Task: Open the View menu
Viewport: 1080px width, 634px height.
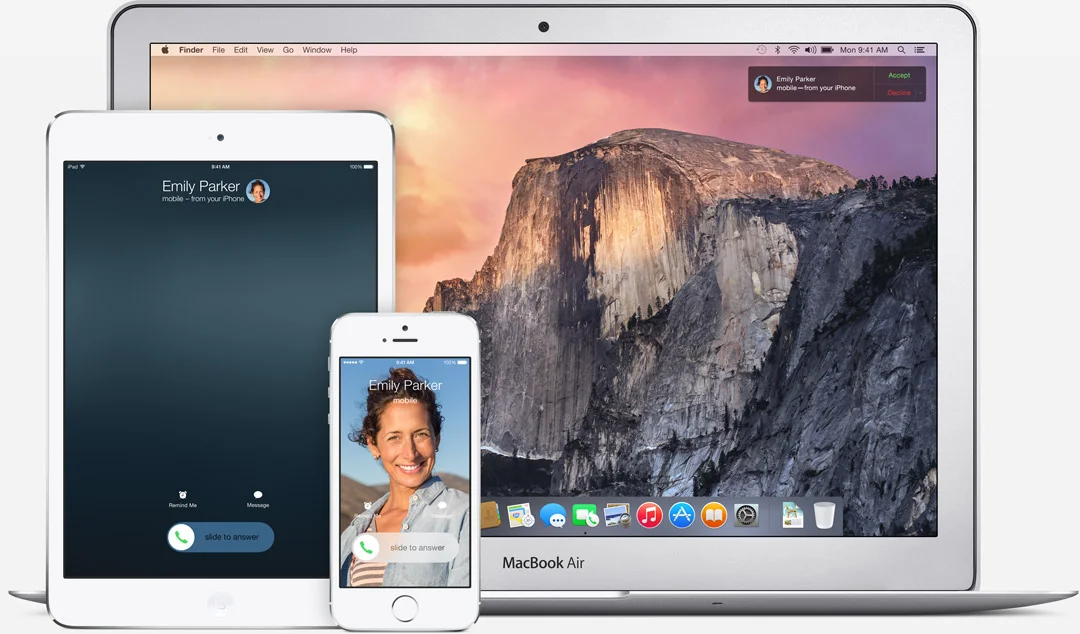Action: (x=265, y=50)
